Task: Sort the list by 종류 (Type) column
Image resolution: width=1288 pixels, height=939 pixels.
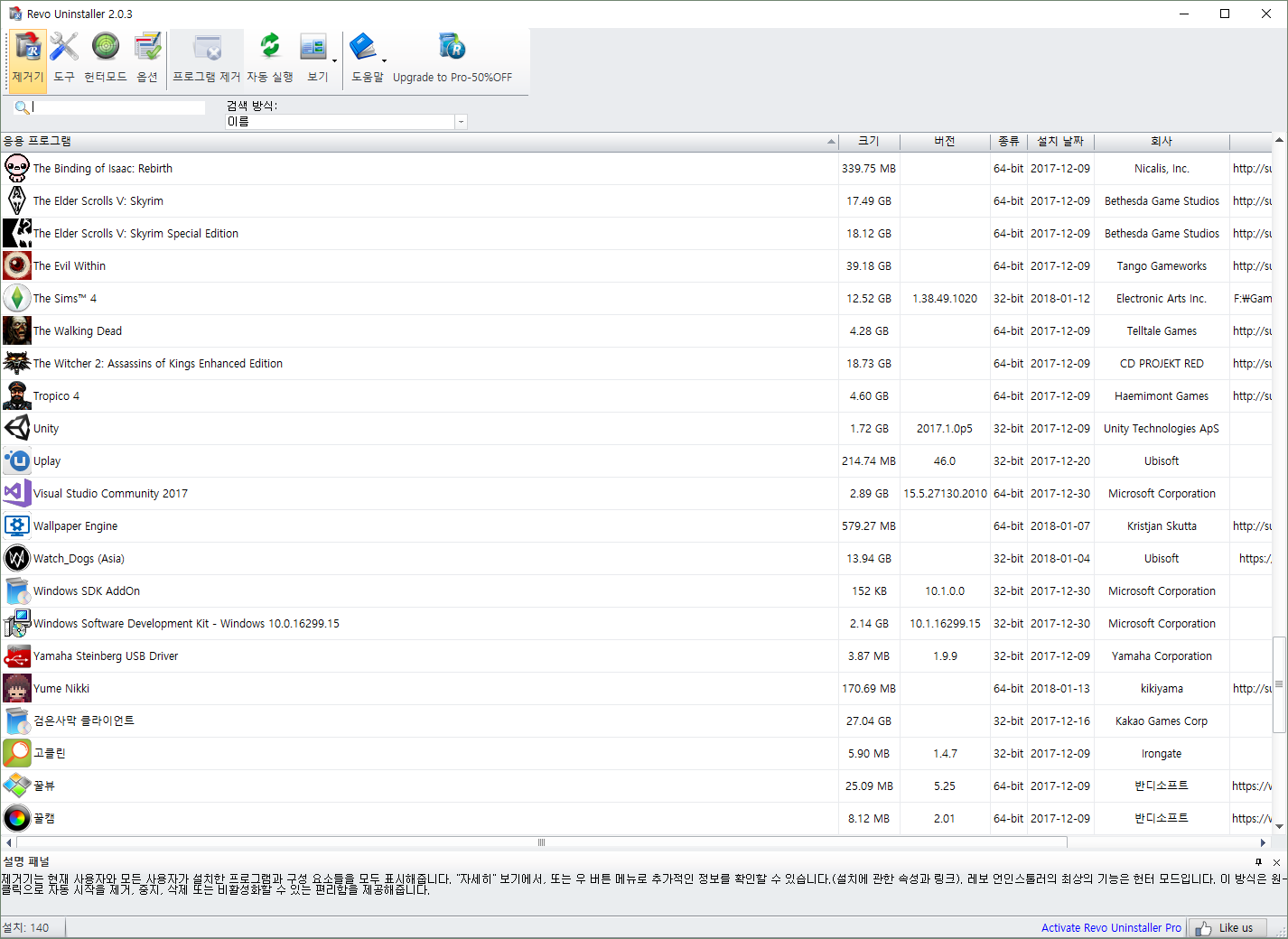Action: click(x=1009, y=141)
